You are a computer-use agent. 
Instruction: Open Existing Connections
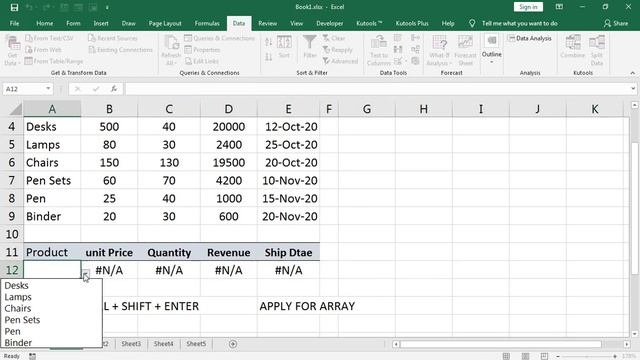point(120,49)
